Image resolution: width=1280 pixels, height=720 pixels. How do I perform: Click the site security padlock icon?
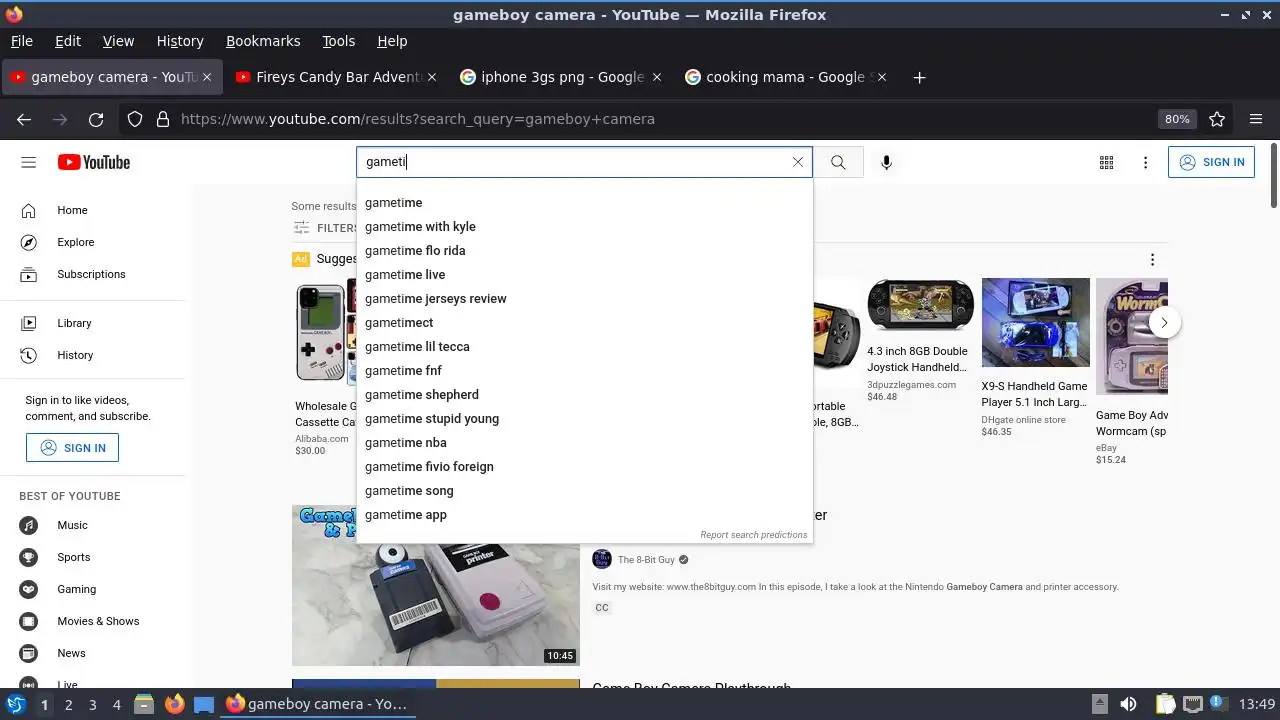[x=163, y=119]
